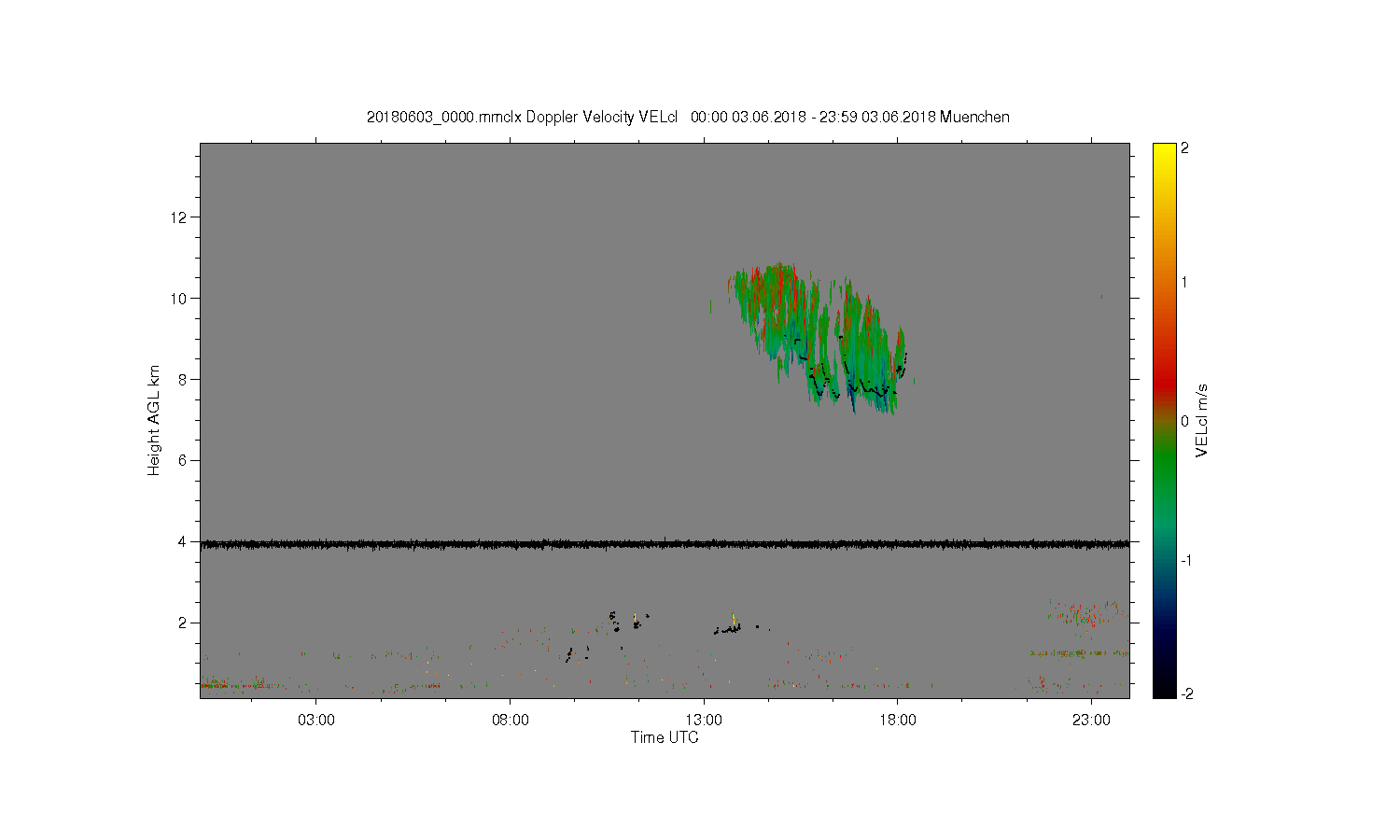Click the yellow top of the colorbar

(x=1164, y=151)
